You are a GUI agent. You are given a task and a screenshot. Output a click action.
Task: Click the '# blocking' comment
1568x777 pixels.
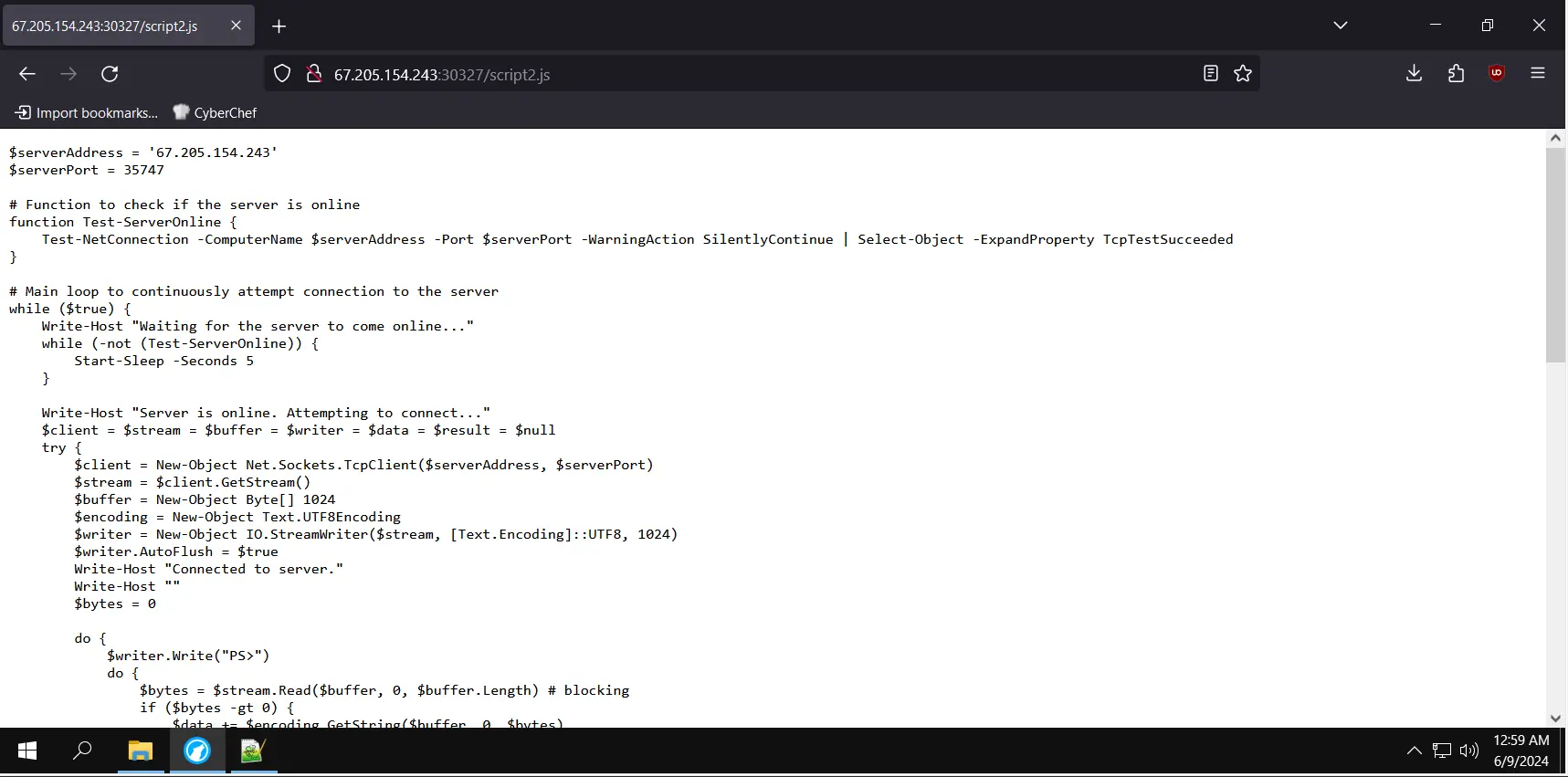589,690
